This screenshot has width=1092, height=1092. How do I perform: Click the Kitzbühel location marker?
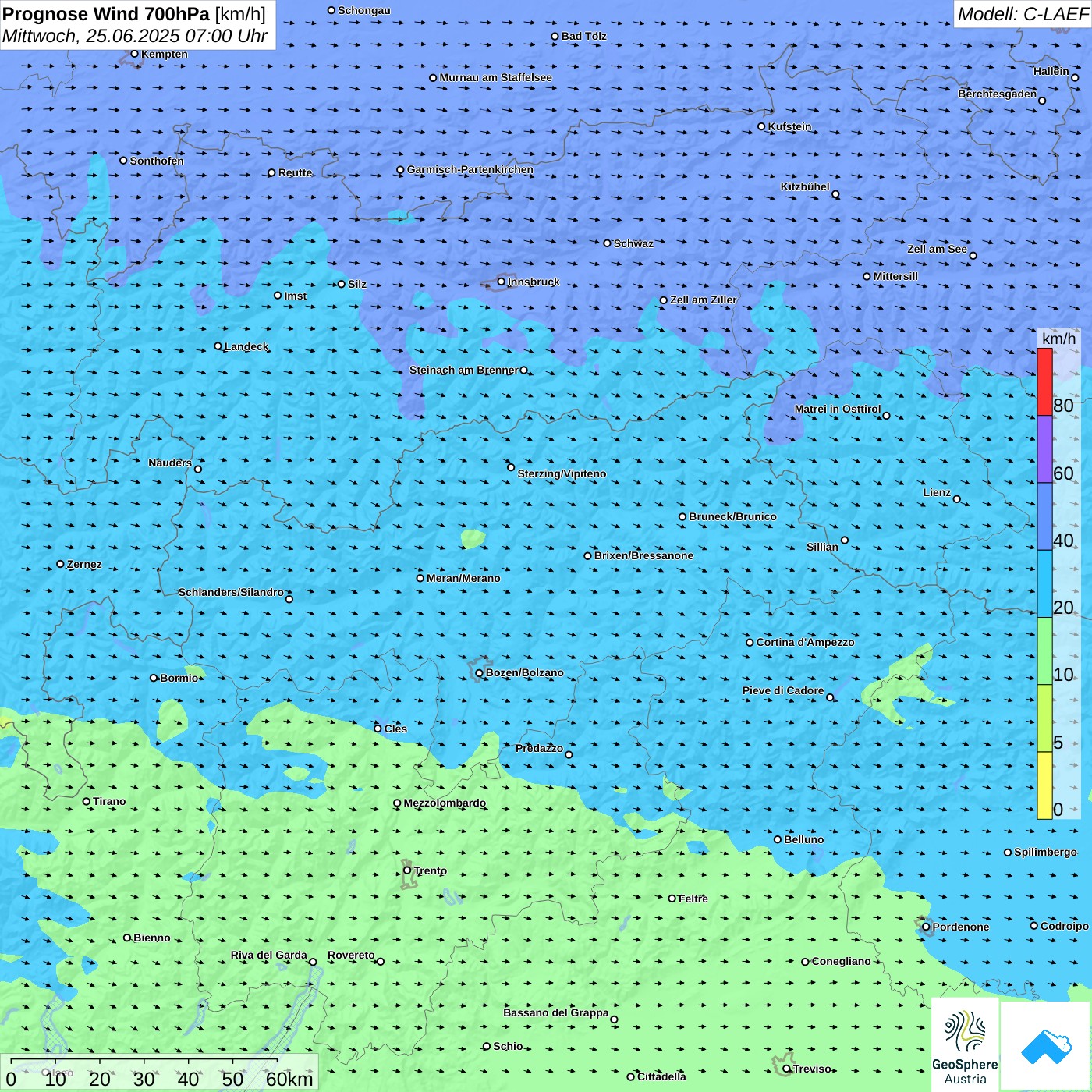[x=835, y=194]
